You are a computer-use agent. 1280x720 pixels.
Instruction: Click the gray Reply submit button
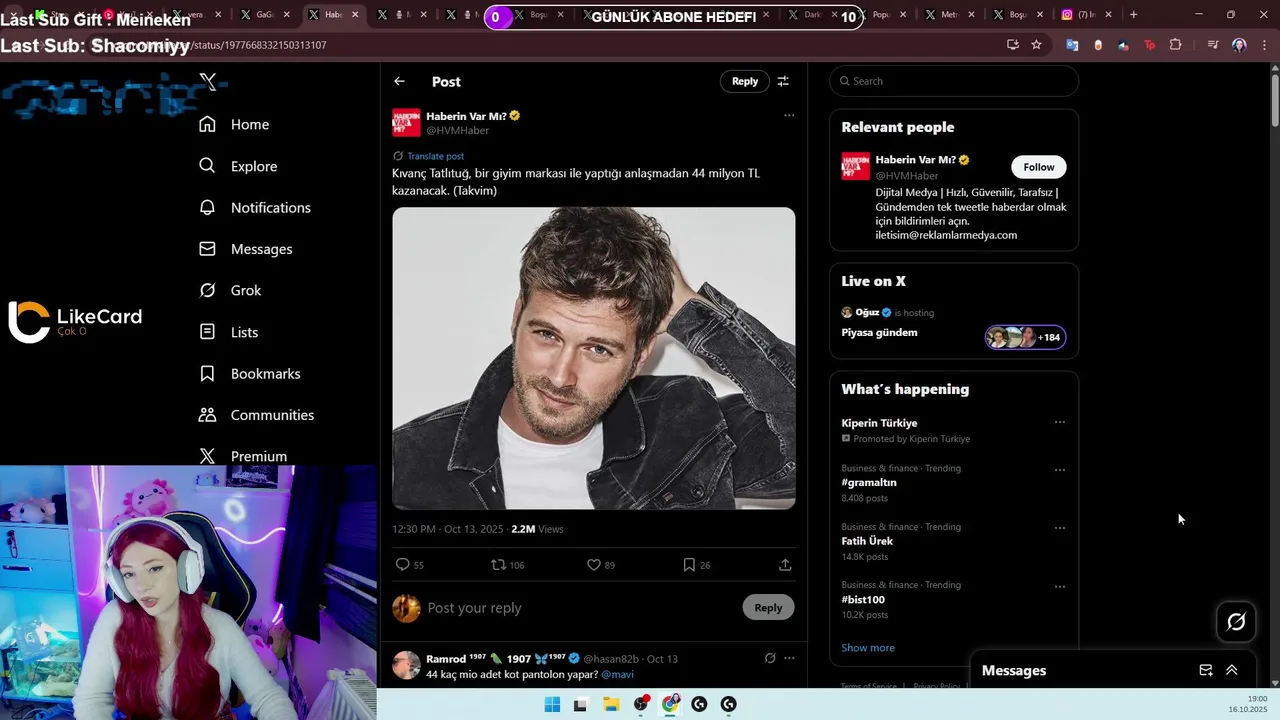coord(768,607)
